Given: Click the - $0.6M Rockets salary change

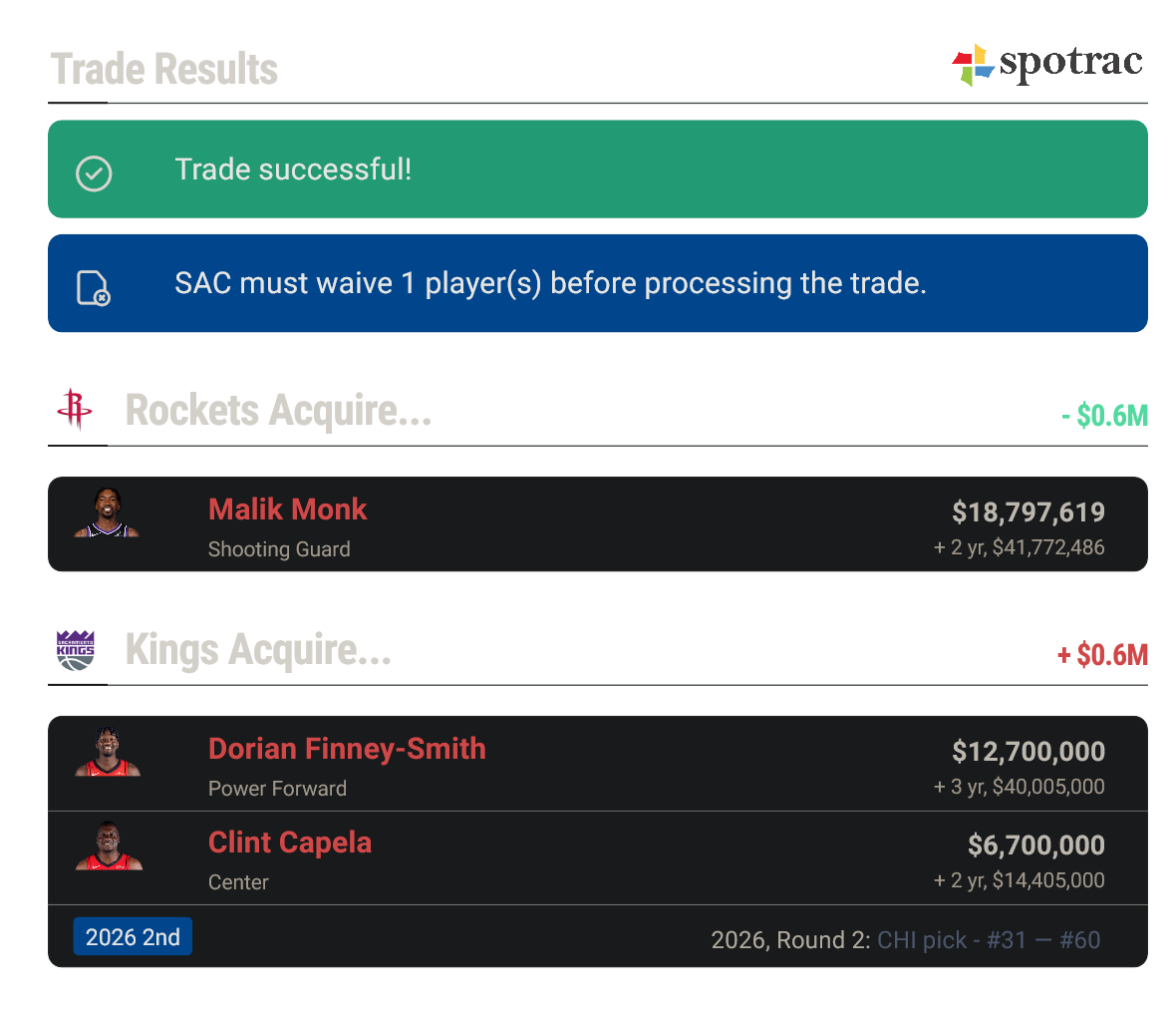Looking at the screenshot, I should tap(1104, 415).
